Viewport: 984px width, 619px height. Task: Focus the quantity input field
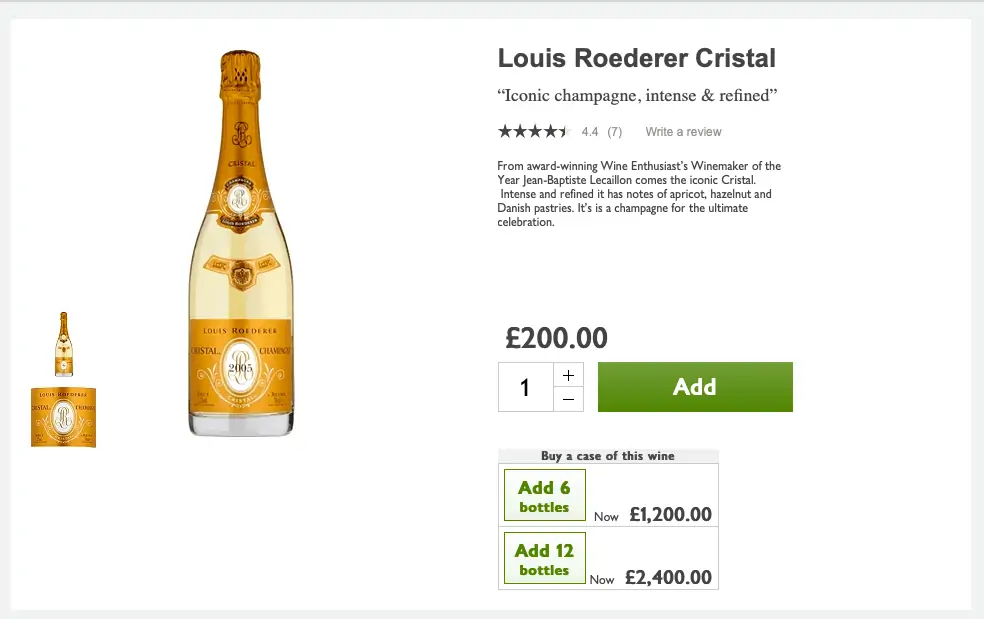tap(525, 387)
